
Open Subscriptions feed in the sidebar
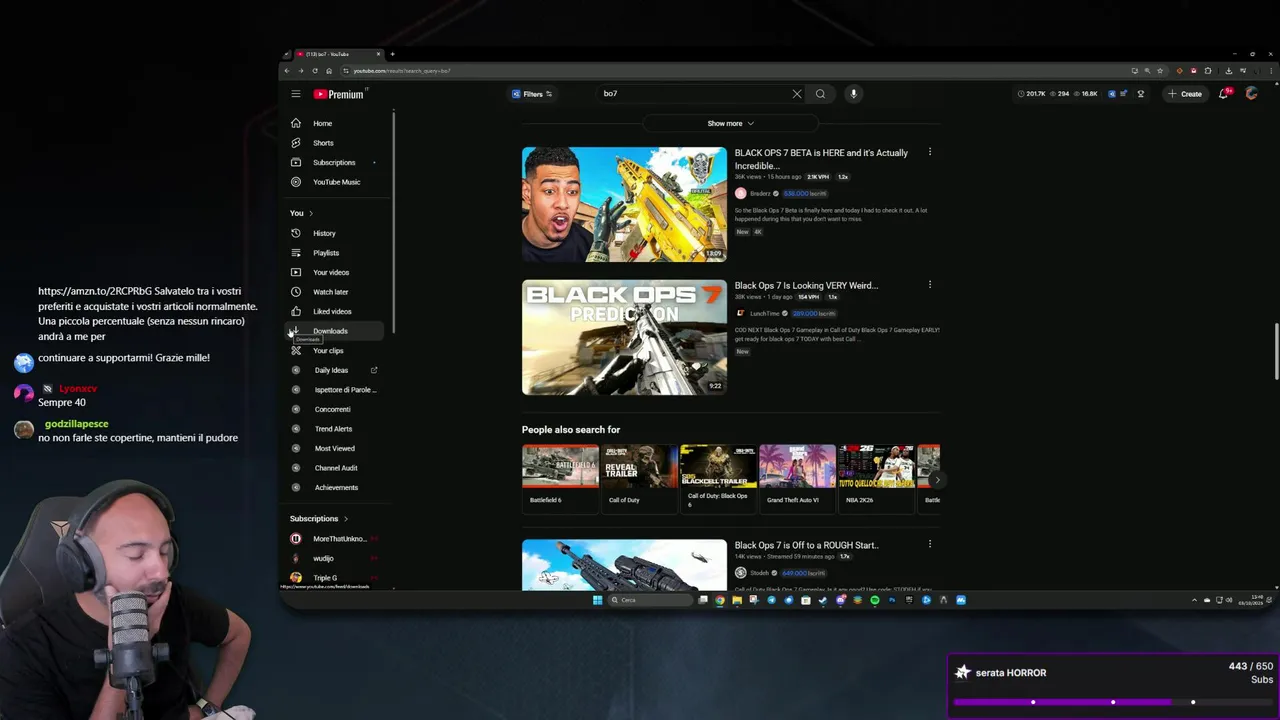336,162
